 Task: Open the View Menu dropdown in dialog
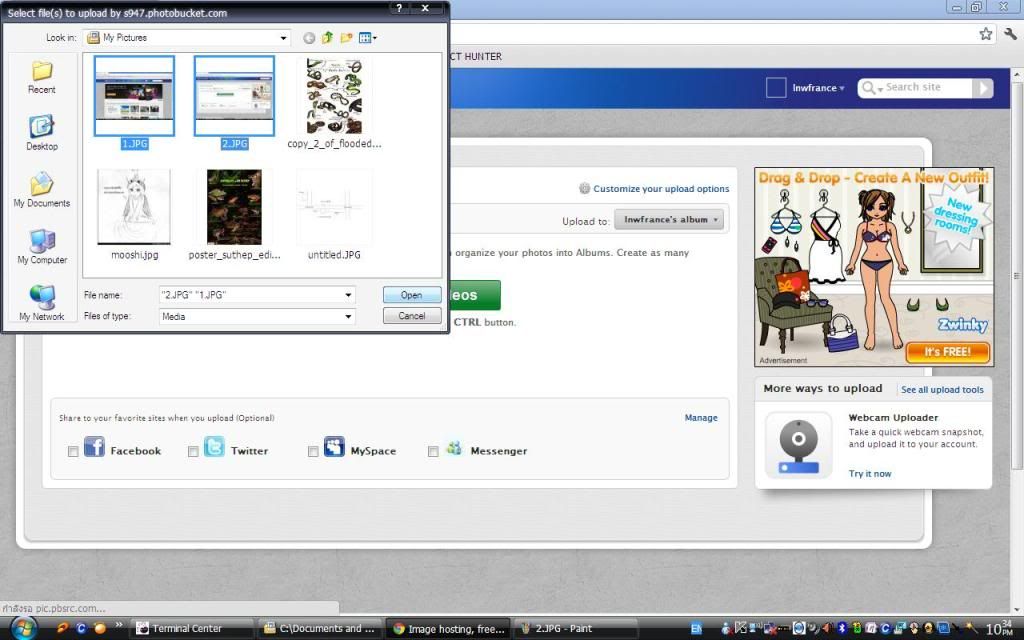pos(368,38)
